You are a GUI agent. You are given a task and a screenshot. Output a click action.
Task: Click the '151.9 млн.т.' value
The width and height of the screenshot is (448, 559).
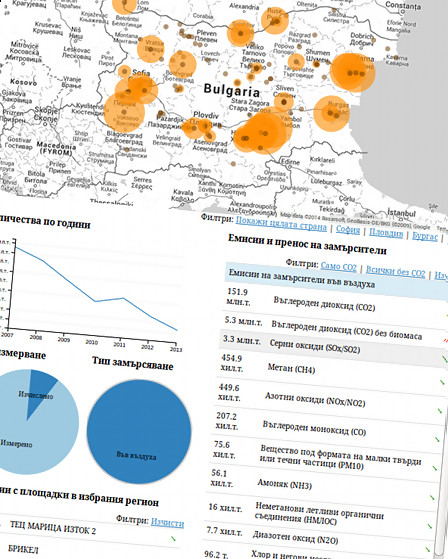tap(238, 297)
